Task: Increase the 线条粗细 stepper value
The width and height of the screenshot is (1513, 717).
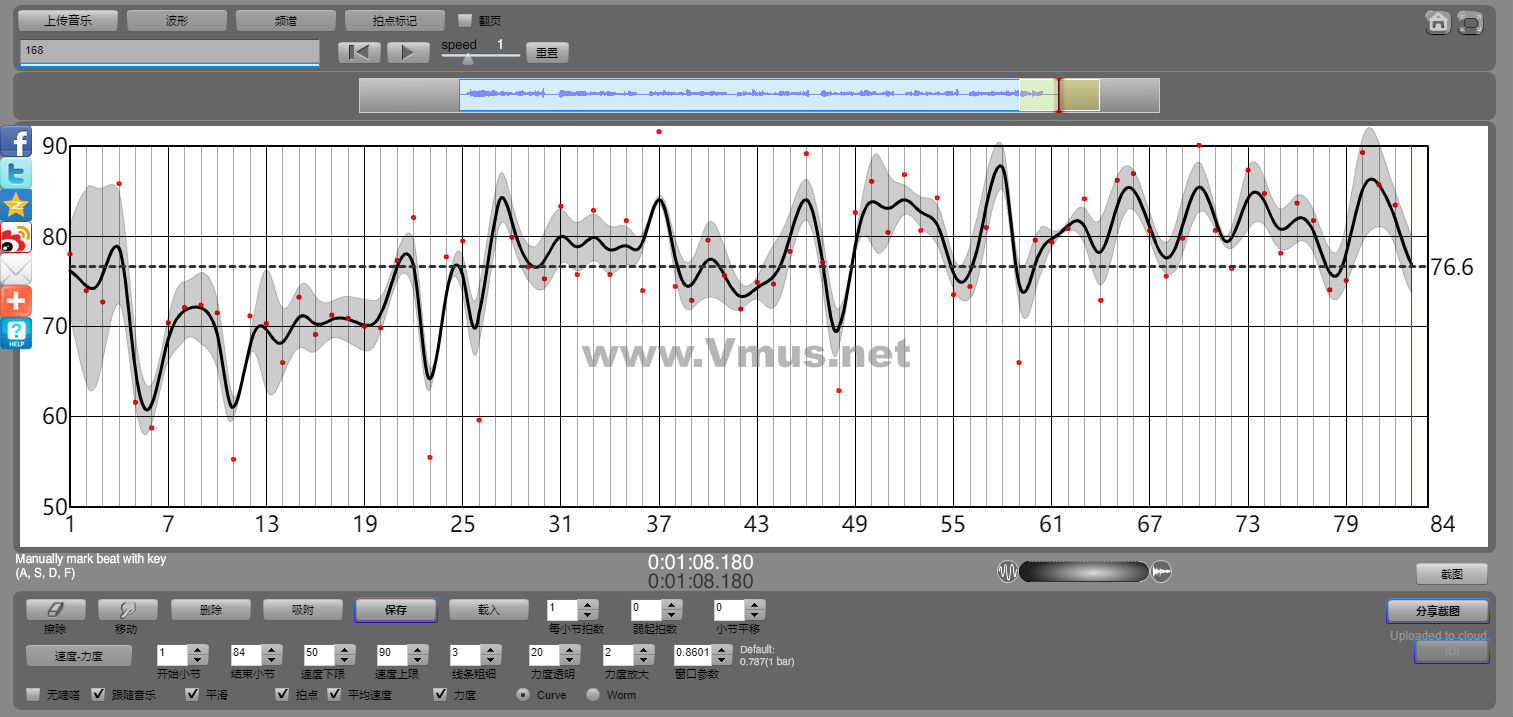Action: (x=492, y=650)
